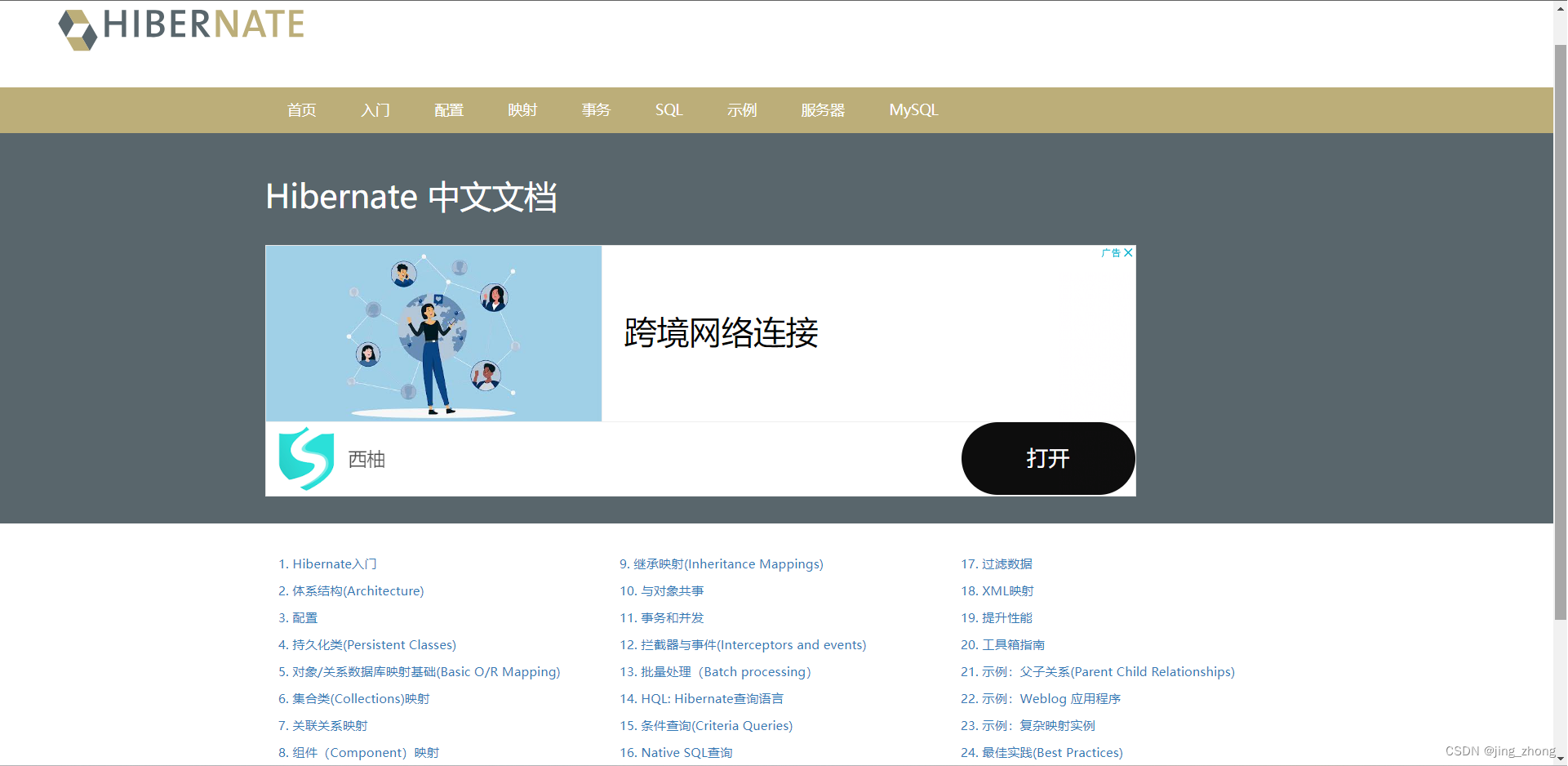Open the SQL nav item
1568x766 pixels.
tap(669, 110)
